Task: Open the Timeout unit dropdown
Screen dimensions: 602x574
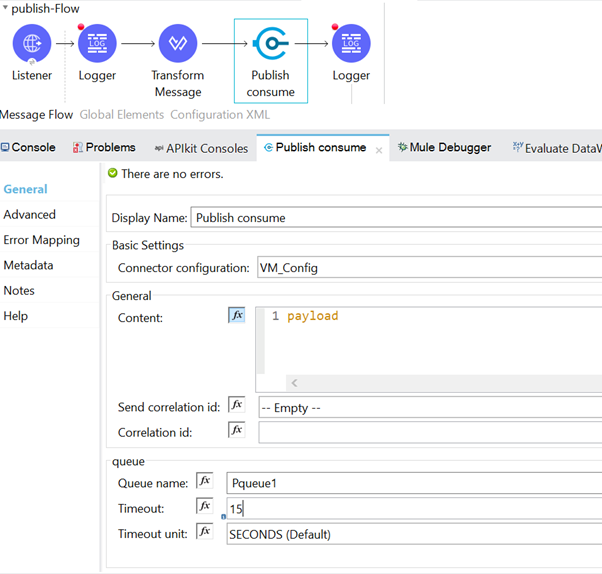Action: [412, 534]
